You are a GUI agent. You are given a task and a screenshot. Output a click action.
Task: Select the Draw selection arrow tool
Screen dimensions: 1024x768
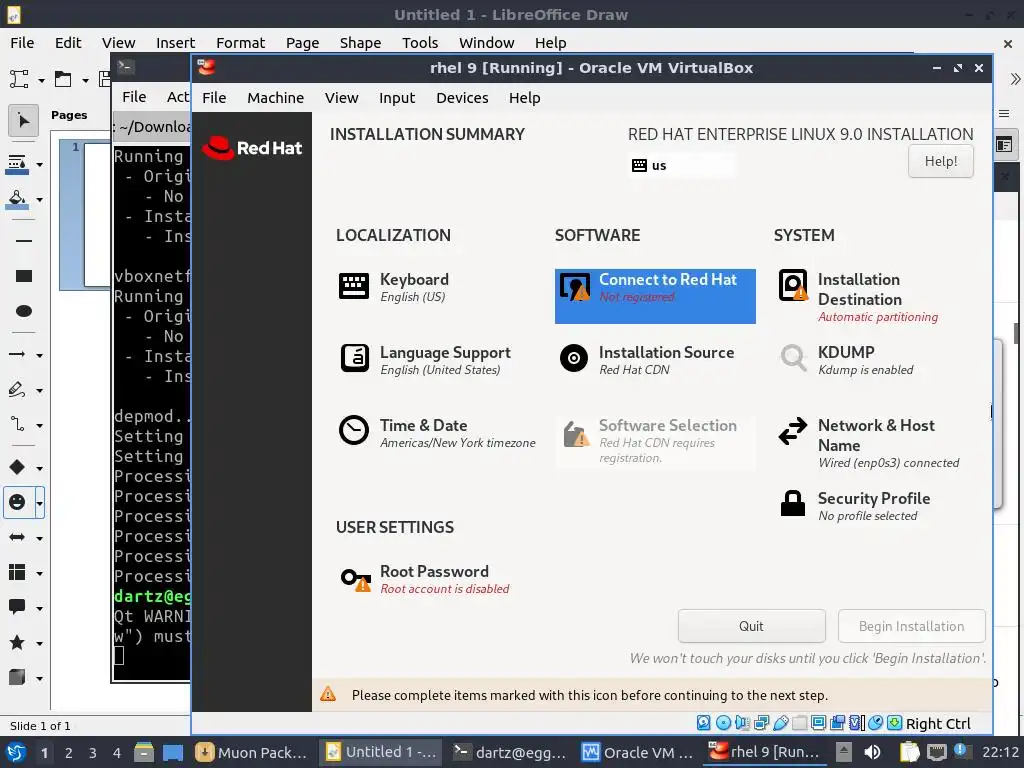click(24, 121)
